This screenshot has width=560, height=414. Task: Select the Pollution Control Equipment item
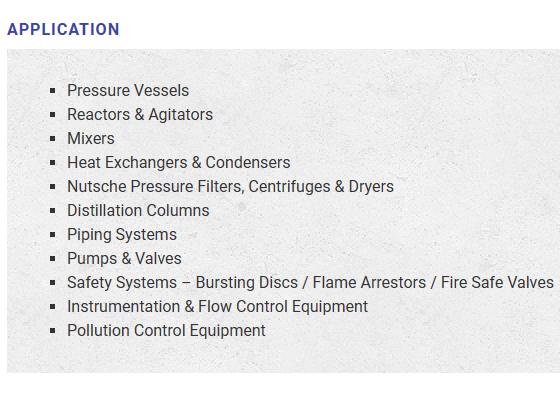(166, 330)
